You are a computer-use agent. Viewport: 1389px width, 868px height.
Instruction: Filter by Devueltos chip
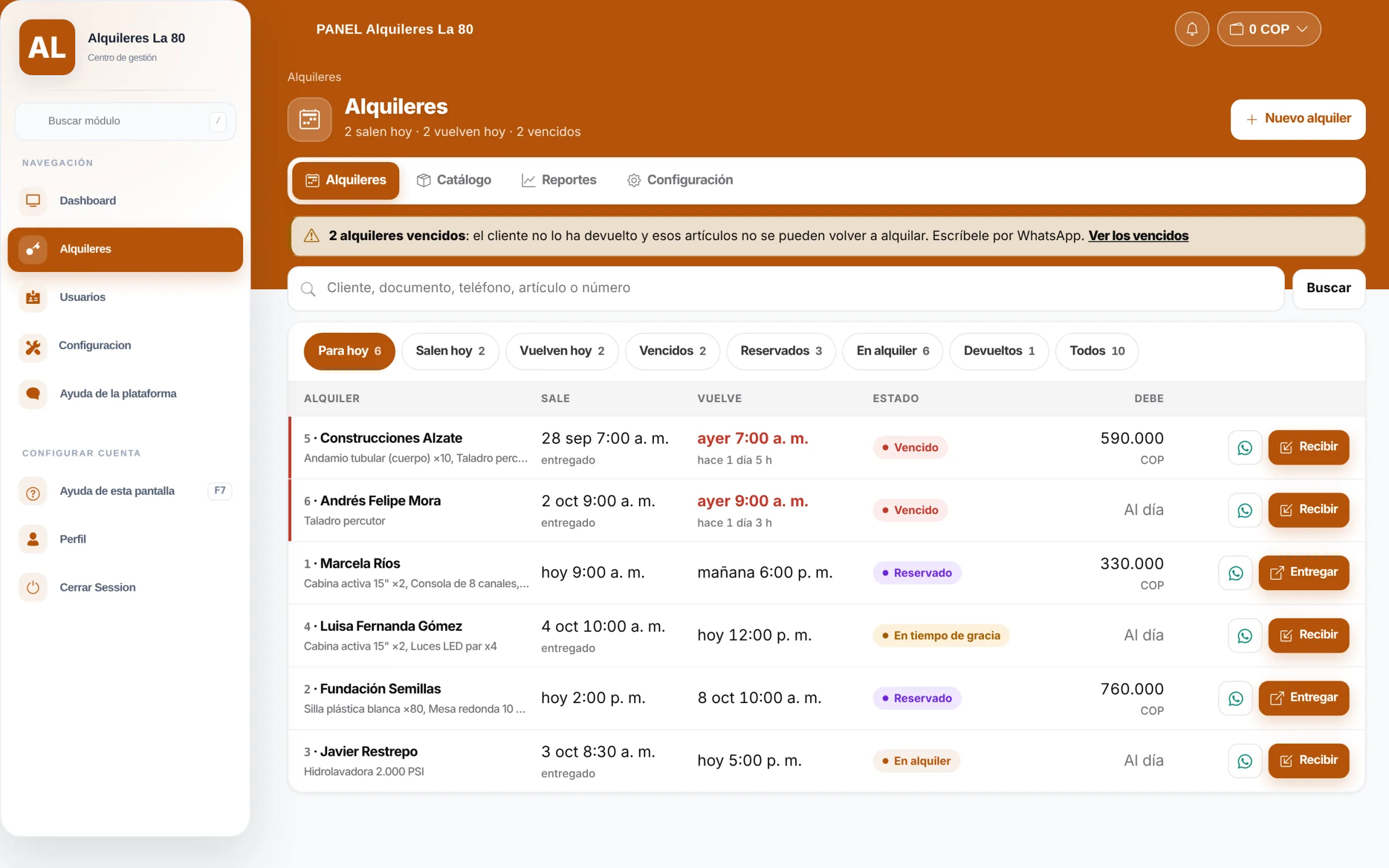(x=999, y=351)
